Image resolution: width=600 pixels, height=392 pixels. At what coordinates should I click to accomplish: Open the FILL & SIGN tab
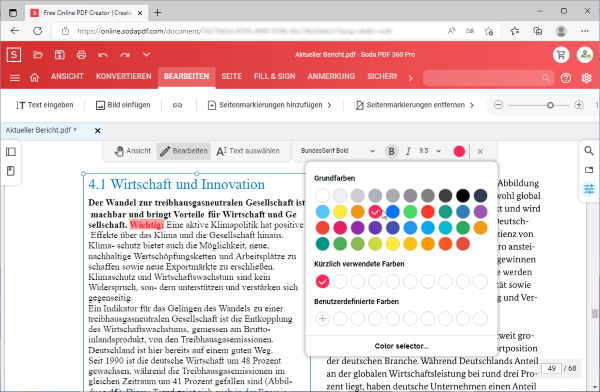point(274,76)
